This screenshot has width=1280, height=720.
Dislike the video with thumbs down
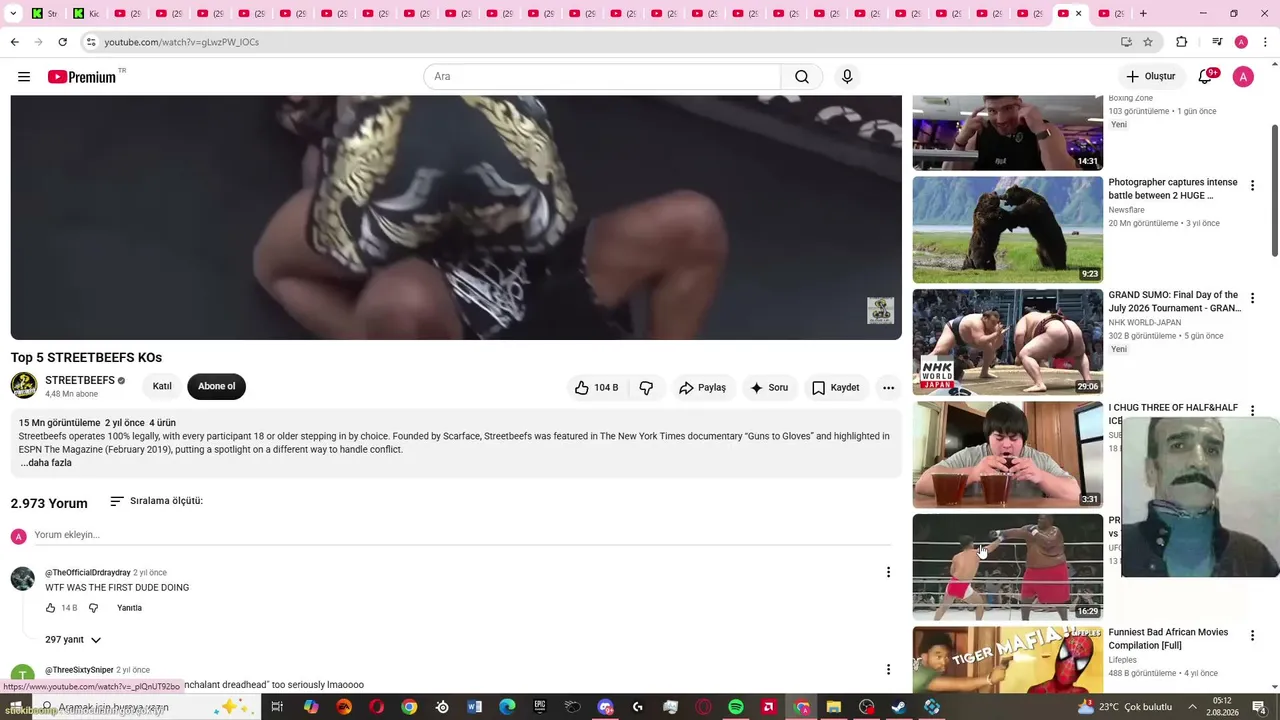[x=646, y=388]
